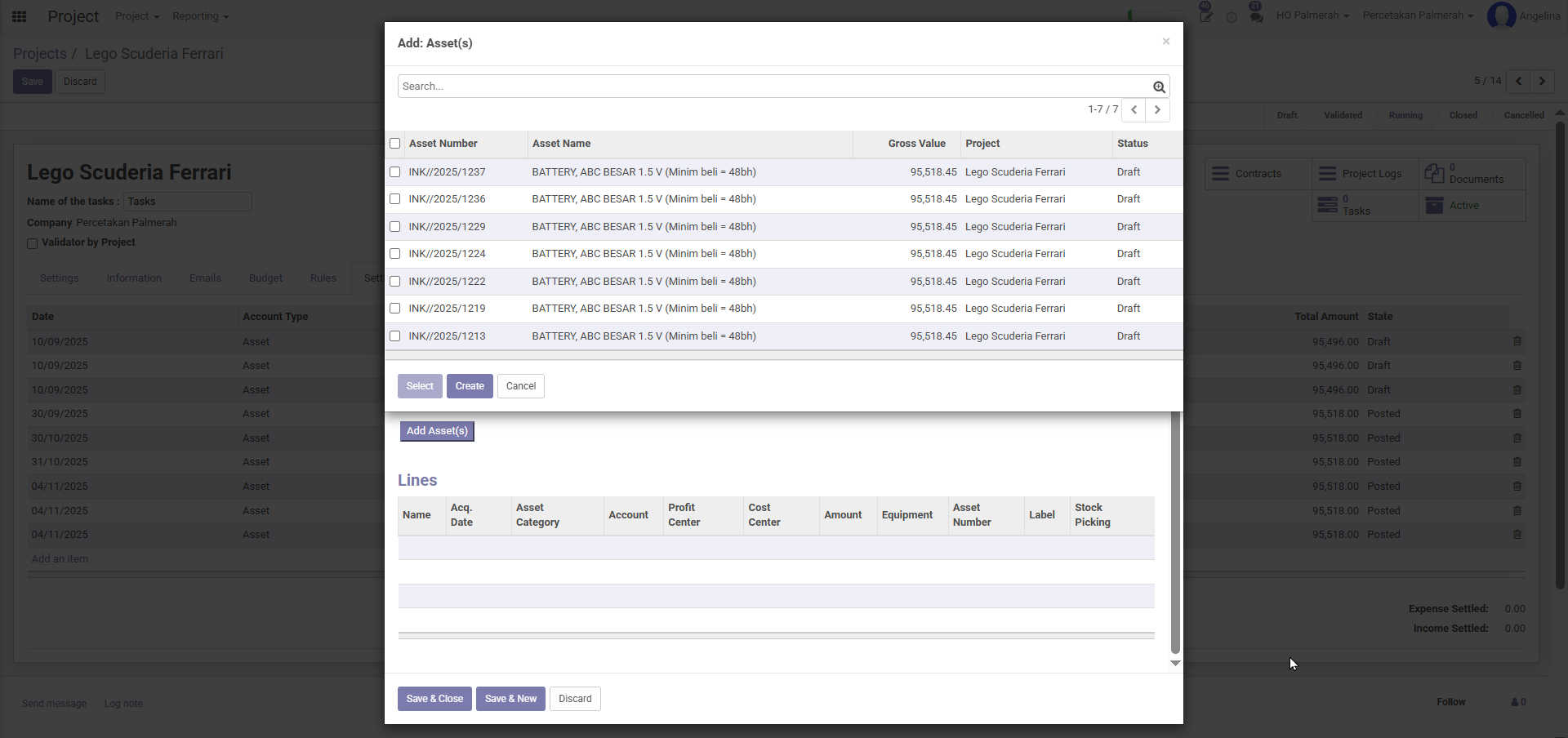Expand the Project dropdown menu in navbar
The height and width of the screenshot is (738, 1568).
coord(136,16)
